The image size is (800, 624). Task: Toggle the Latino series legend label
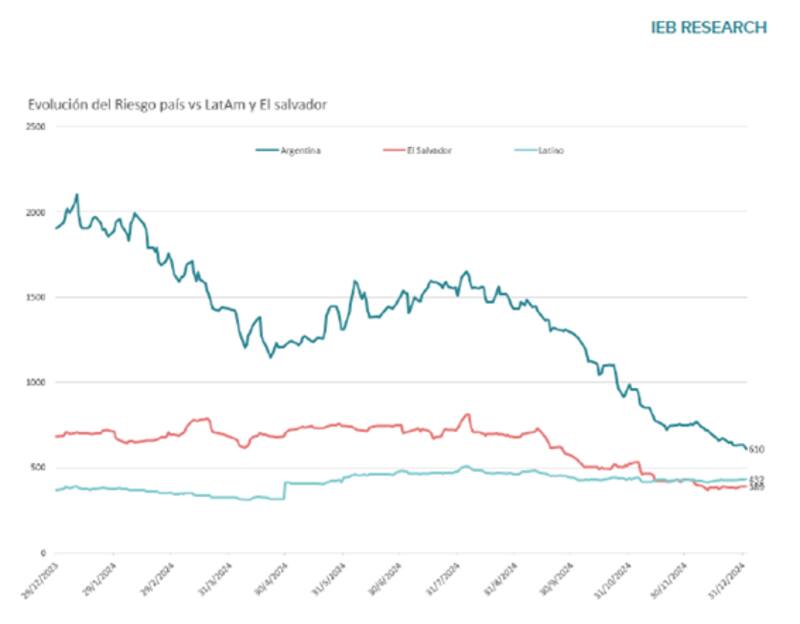[x=551, y=150]
